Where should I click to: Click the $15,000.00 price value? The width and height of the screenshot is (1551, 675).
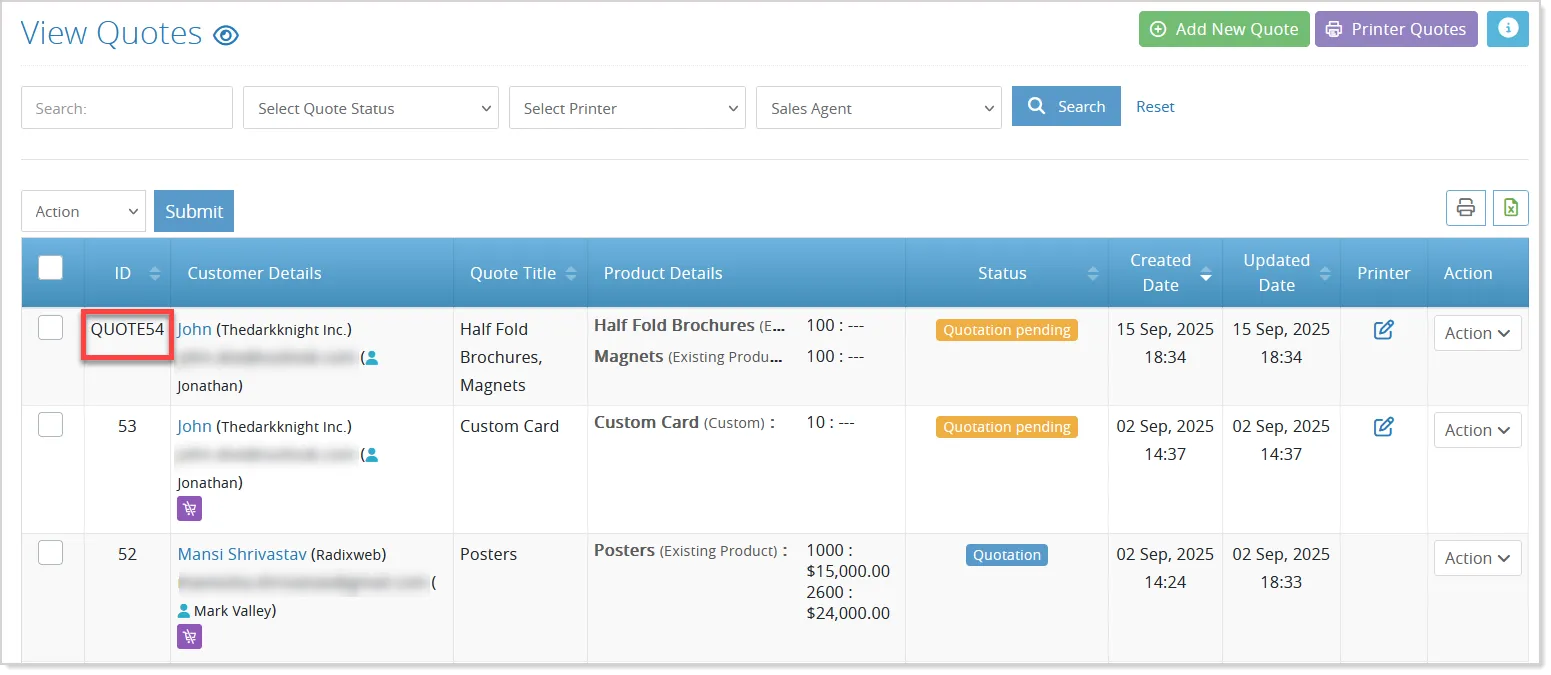pos(848,571)
